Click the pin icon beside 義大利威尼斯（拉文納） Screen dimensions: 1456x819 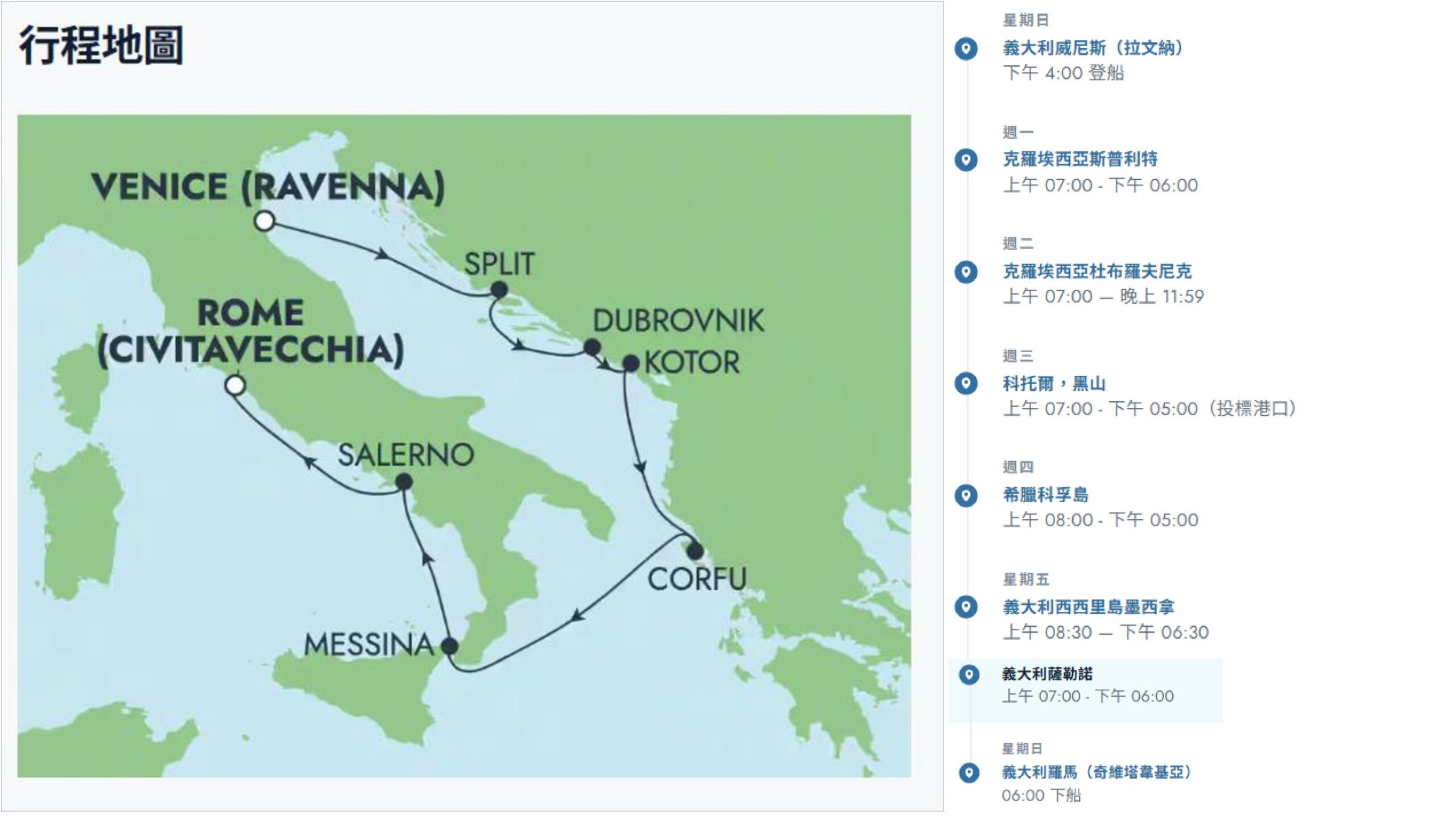coord(966,48)
